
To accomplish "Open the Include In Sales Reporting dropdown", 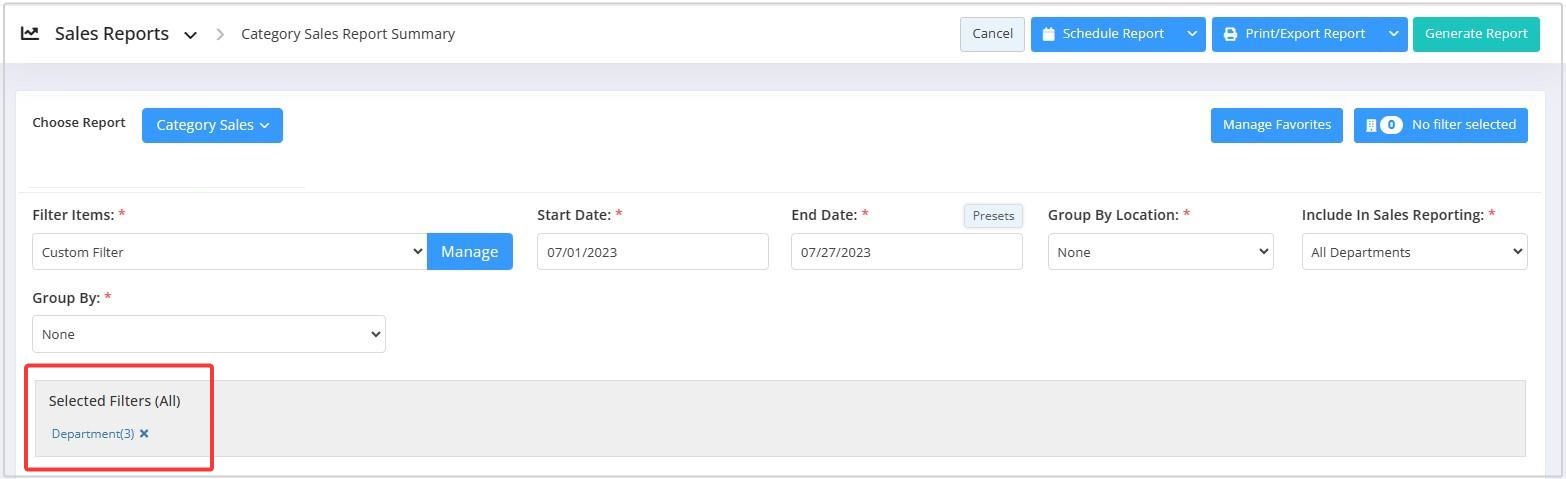I will click(x=1414, y=252).
